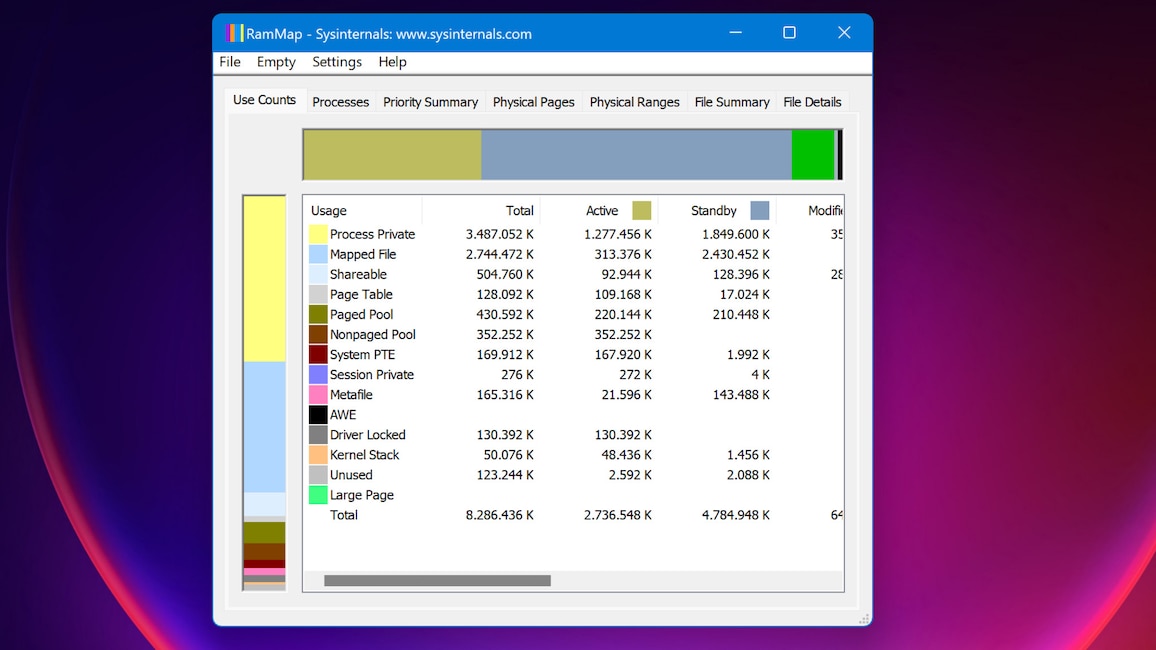Click the AWE black swatch

[318, 415]
